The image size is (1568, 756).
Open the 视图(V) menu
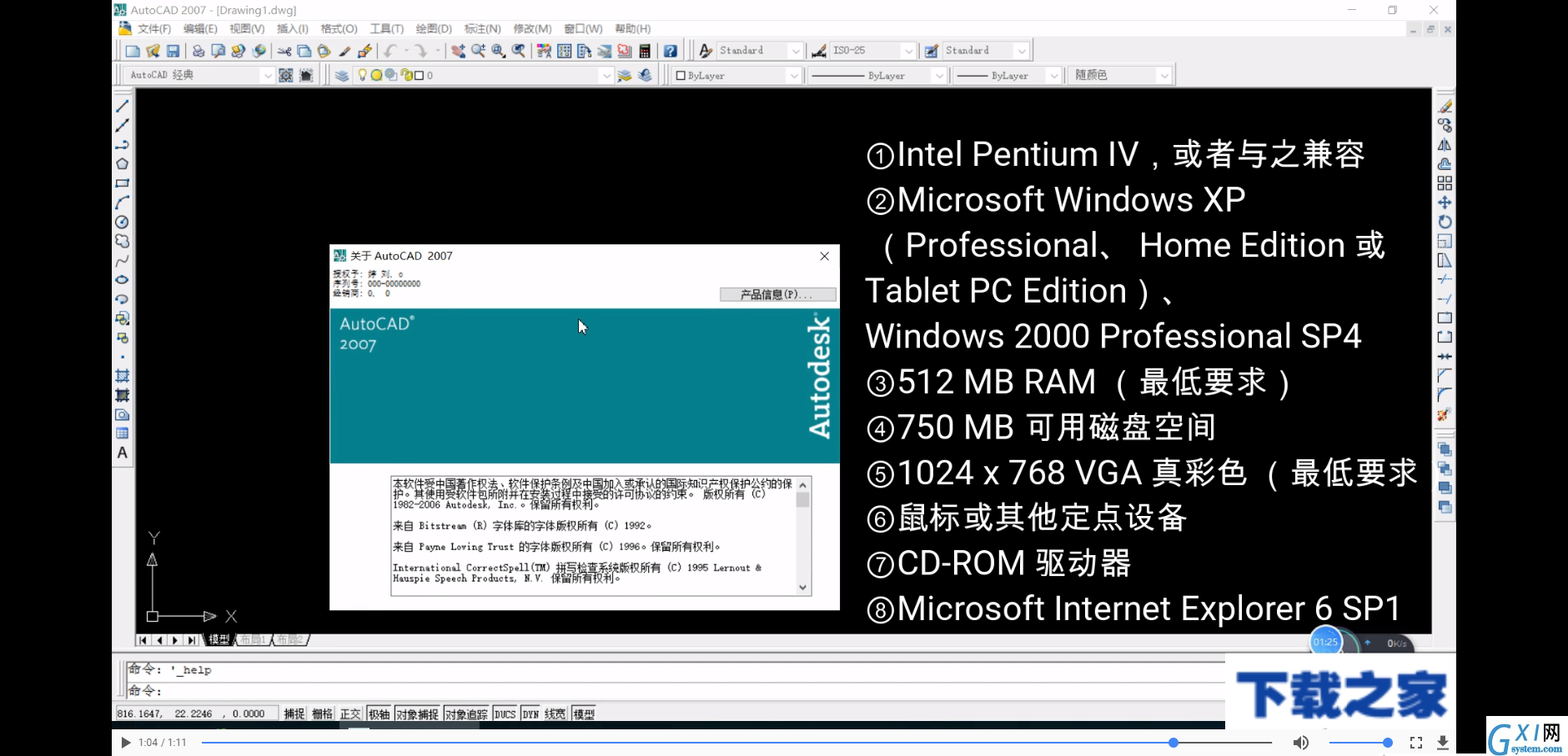coord(247,29)
